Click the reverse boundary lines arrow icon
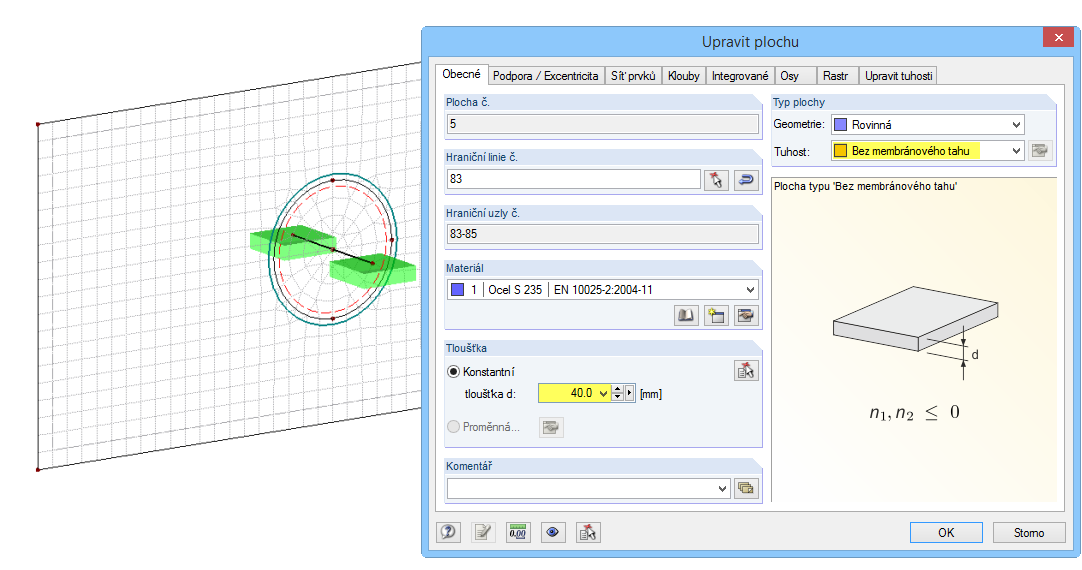 746,180
